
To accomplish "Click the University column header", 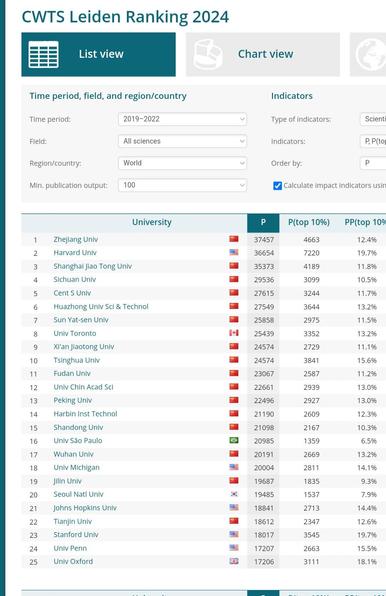I will point(152,222).
